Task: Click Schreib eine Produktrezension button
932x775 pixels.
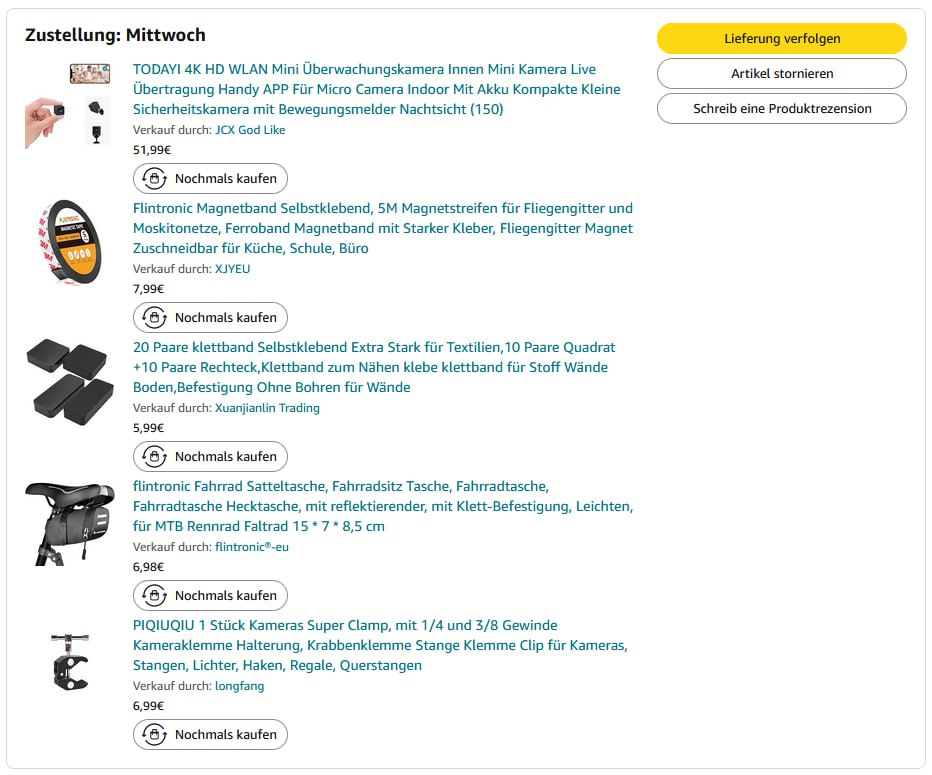Action: click(781, 108)
